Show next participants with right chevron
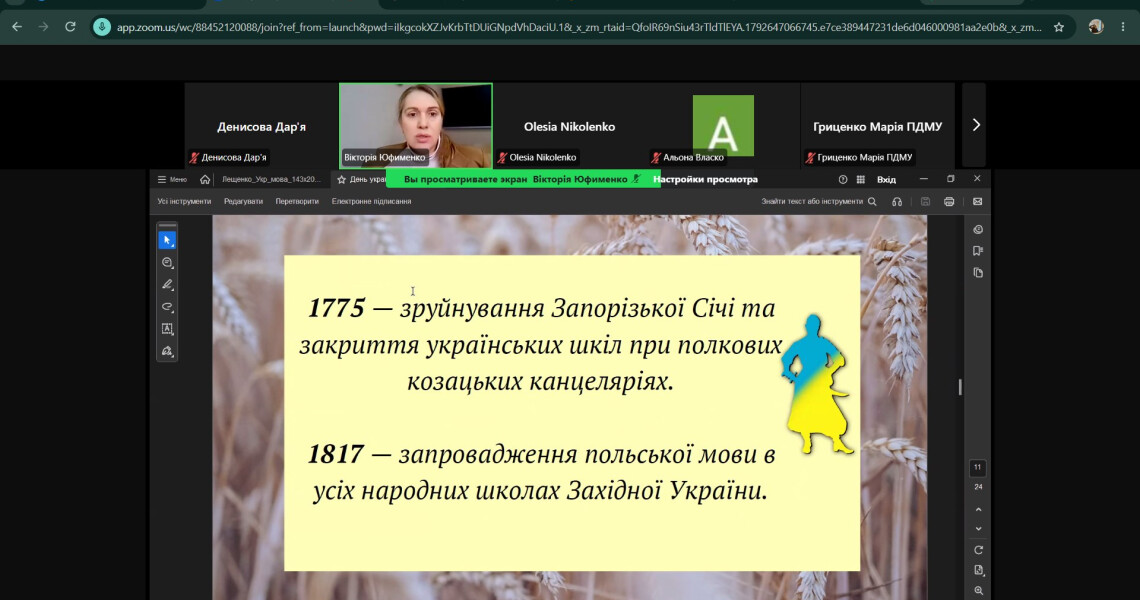1140x600 pixels. [976, 125]
